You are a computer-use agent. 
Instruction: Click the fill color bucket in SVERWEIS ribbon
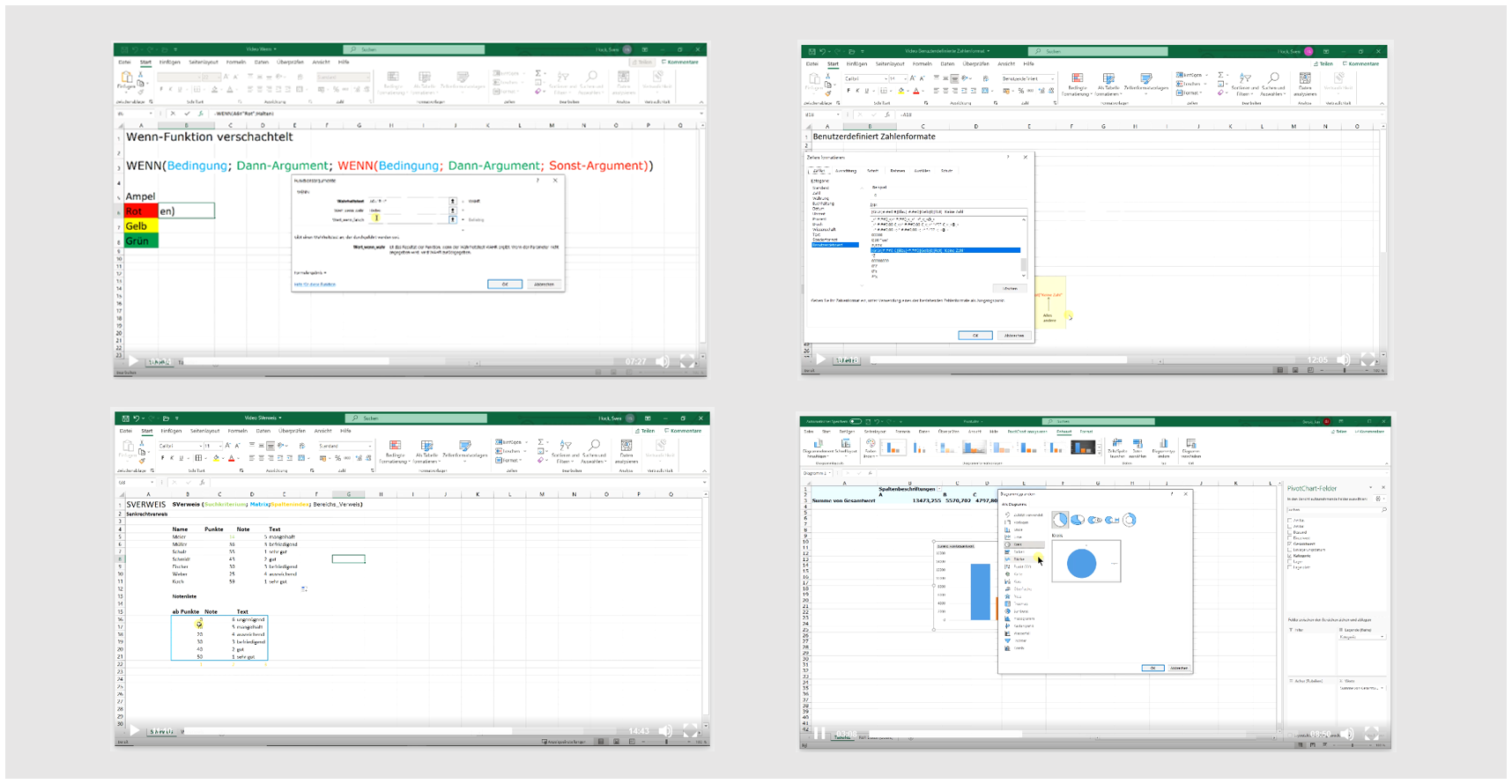(x=216, y=458)
